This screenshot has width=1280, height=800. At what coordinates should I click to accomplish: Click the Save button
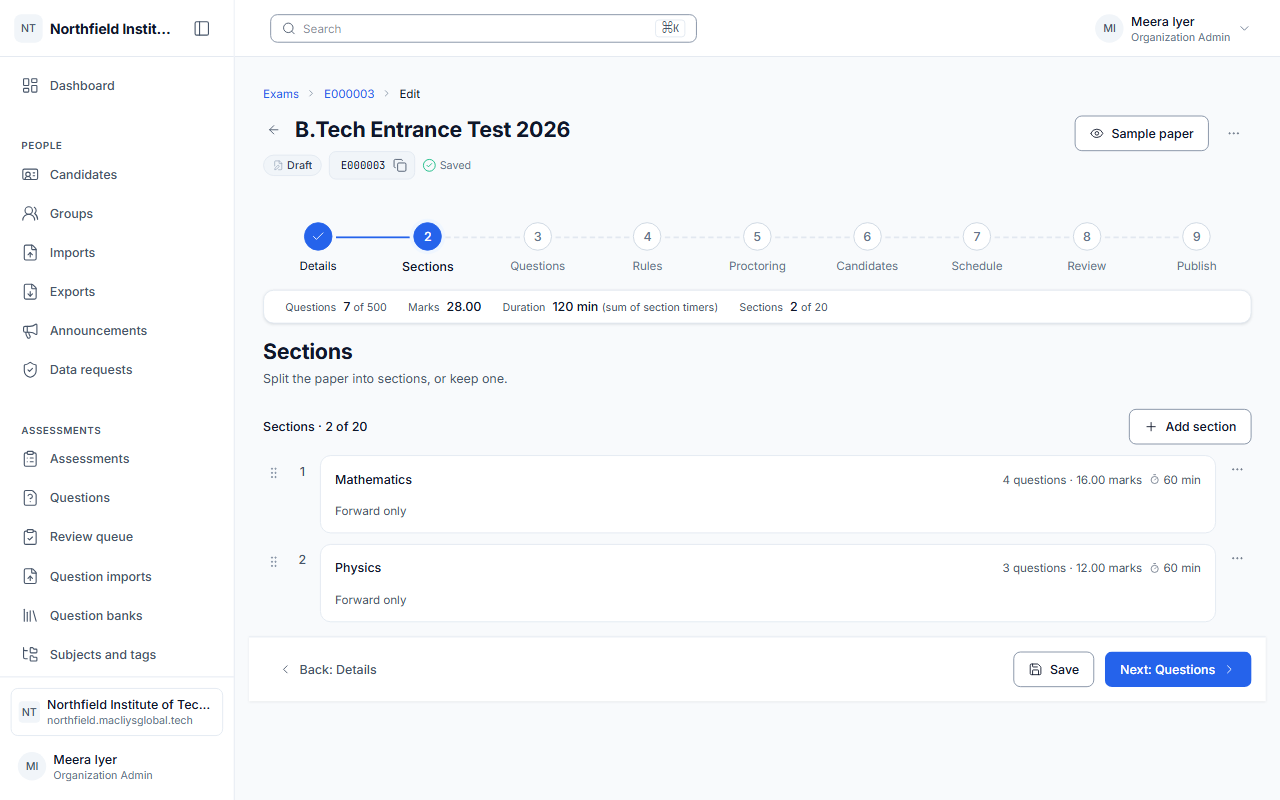point(1053,670)
